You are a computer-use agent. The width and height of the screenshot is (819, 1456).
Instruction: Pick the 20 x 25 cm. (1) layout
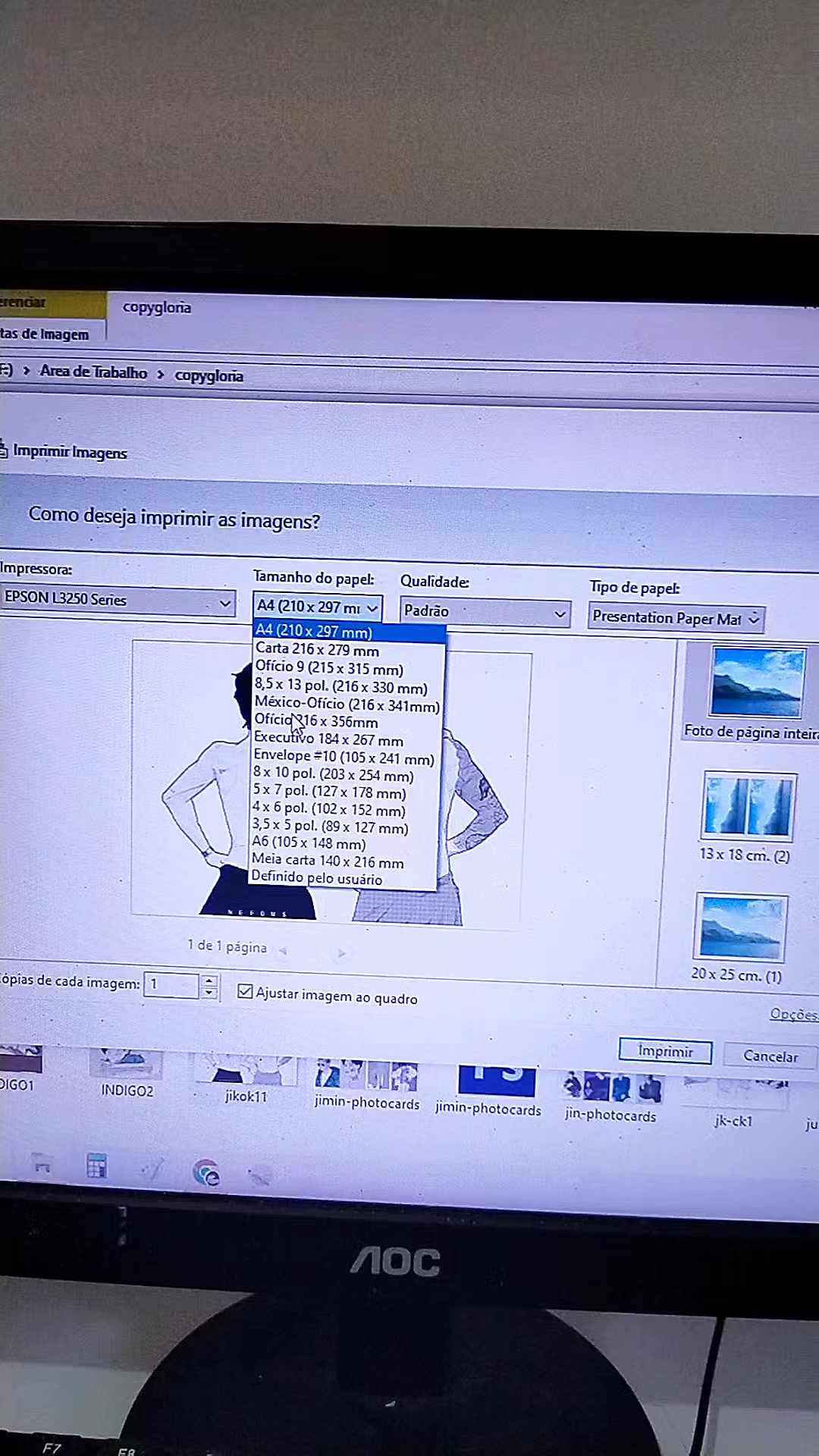740,928
